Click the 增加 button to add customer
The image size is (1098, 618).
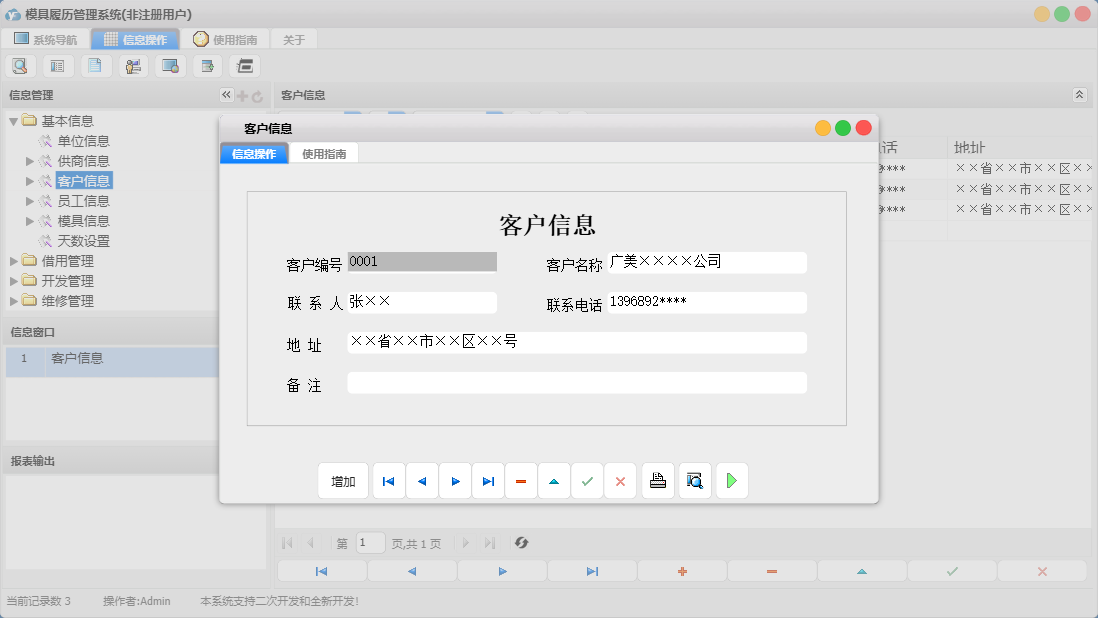(x=343, y=481)
